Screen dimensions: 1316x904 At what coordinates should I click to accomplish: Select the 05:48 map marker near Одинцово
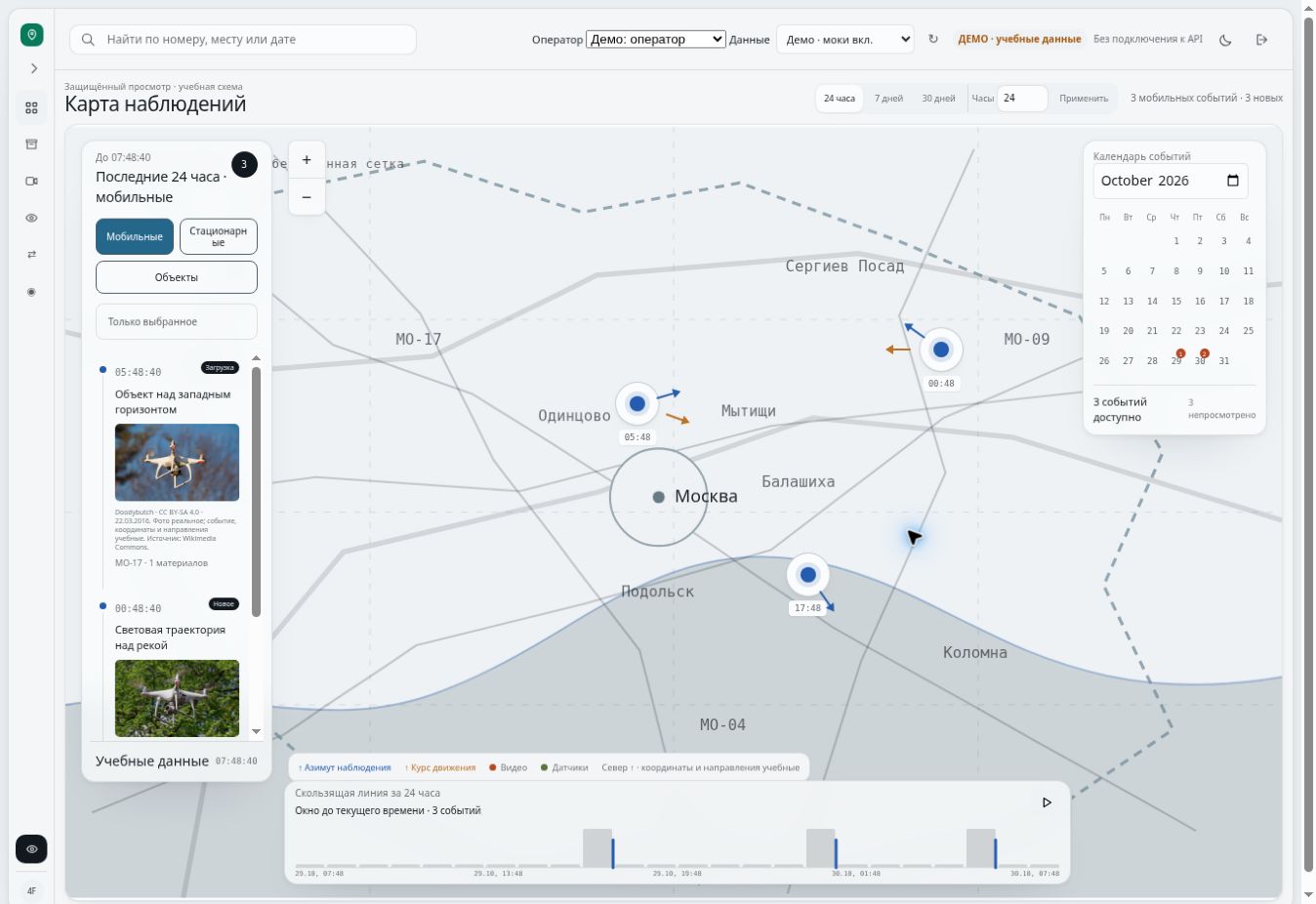[637, 403]
